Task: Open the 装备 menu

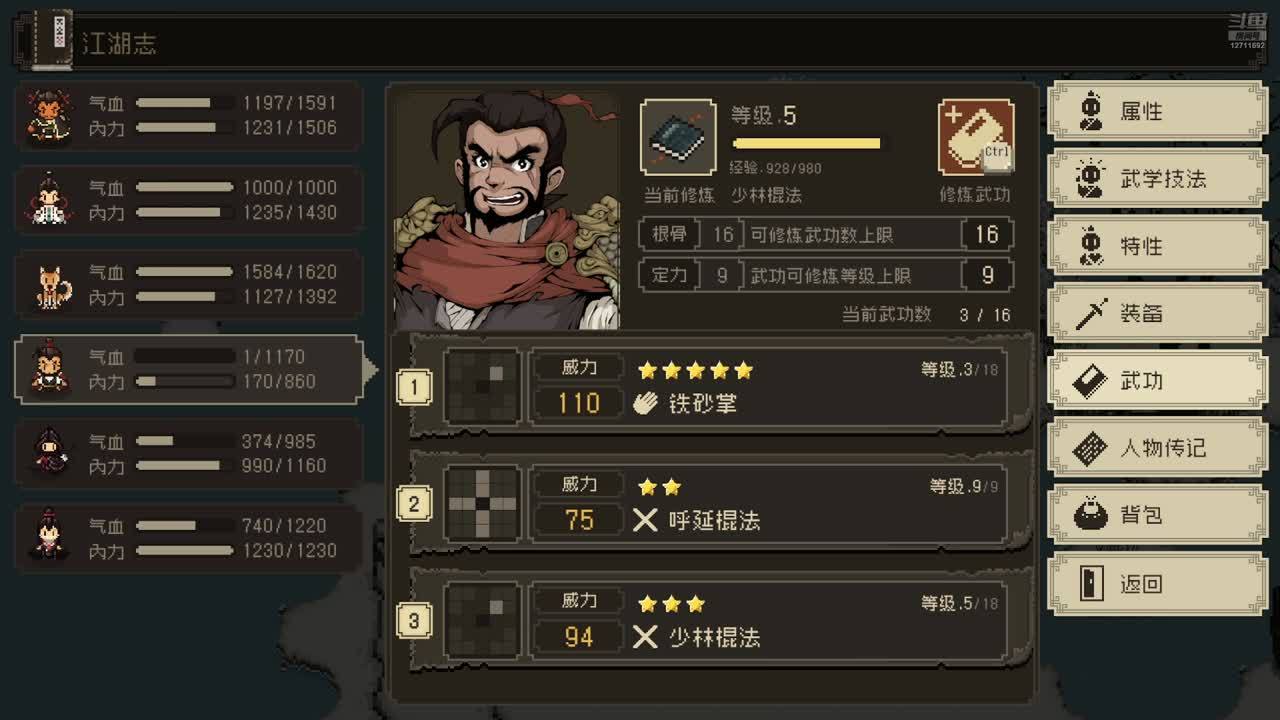Action: click(x=1157, y=313)
